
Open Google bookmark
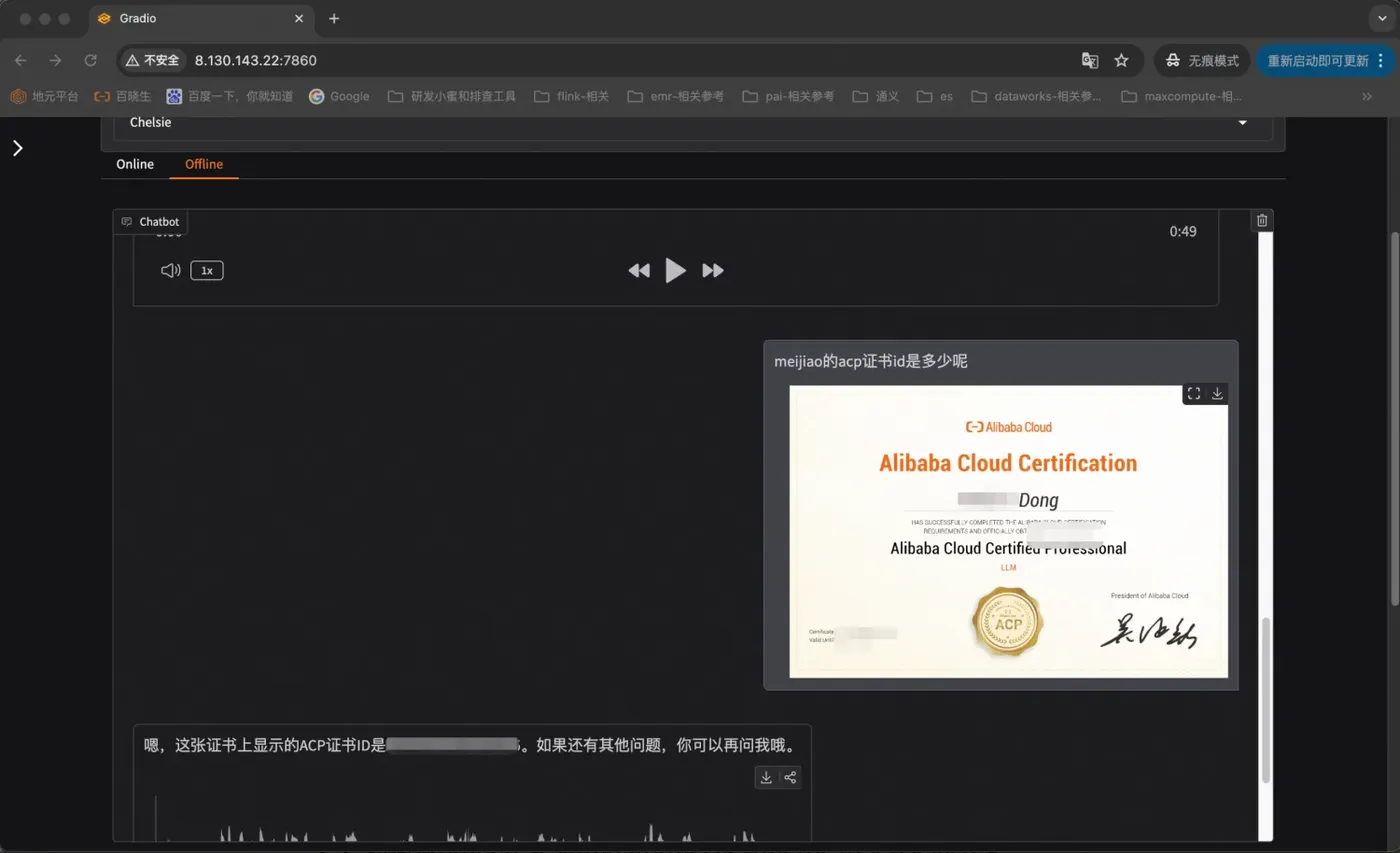click(339, 96)
